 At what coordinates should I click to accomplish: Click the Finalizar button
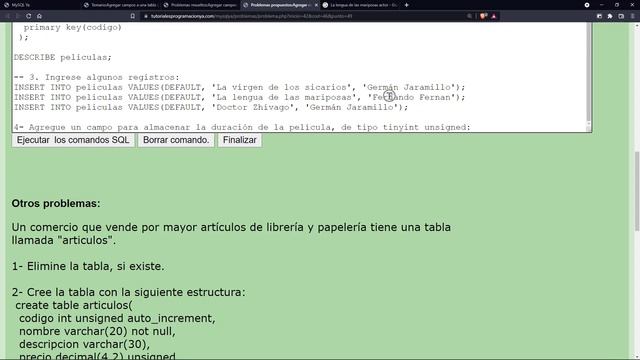pyautogui.click(x=240, y=140)
